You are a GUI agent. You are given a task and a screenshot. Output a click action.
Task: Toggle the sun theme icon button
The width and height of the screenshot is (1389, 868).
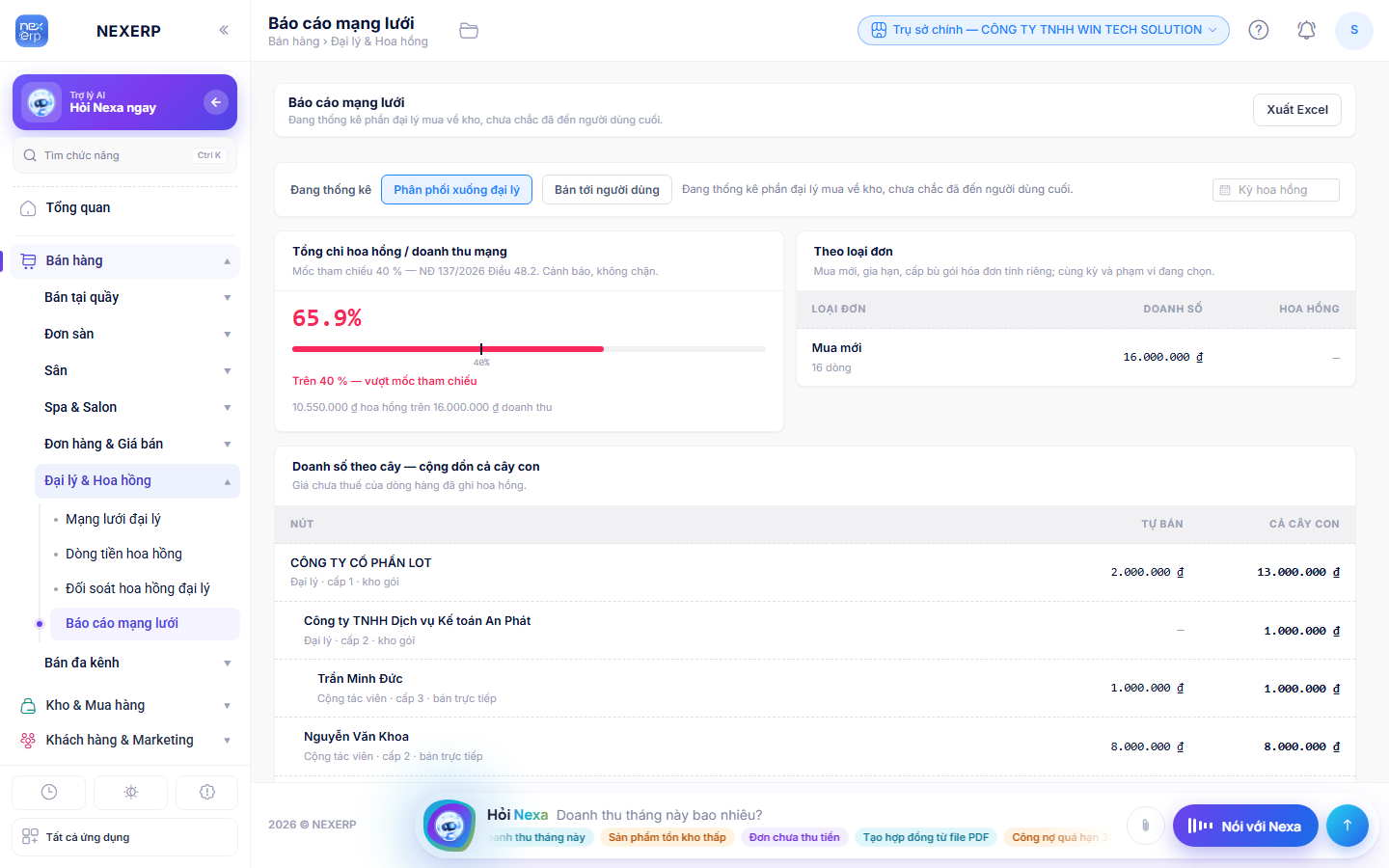click(x=131, y=792)
